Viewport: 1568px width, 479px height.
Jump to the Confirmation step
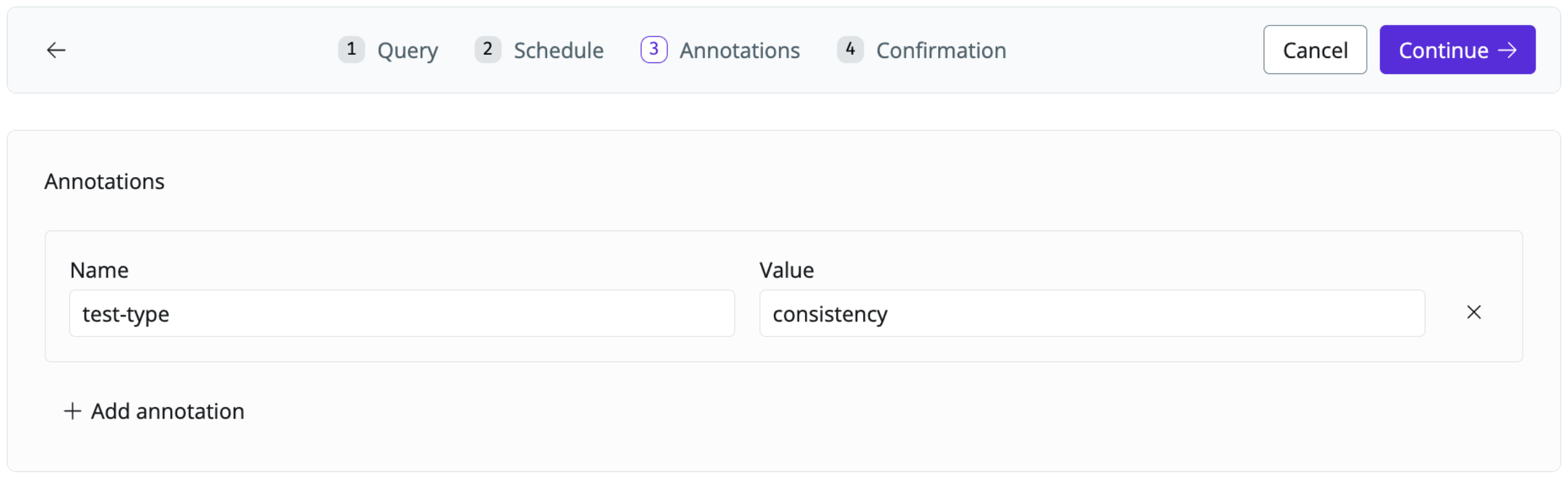[x=941, y=50]
